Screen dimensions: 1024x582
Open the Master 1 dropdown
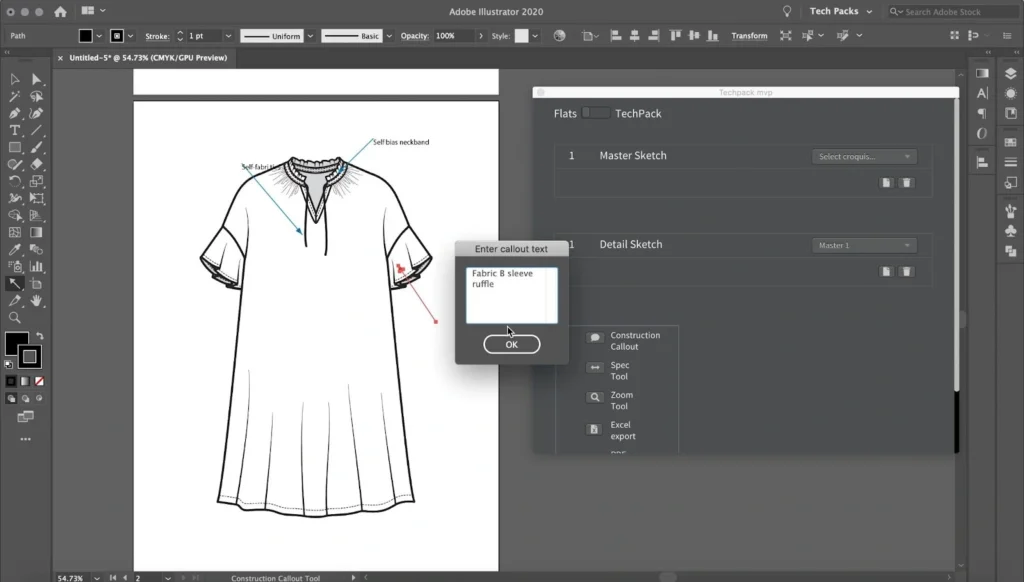pyautogui.click(x=864, y=246)
